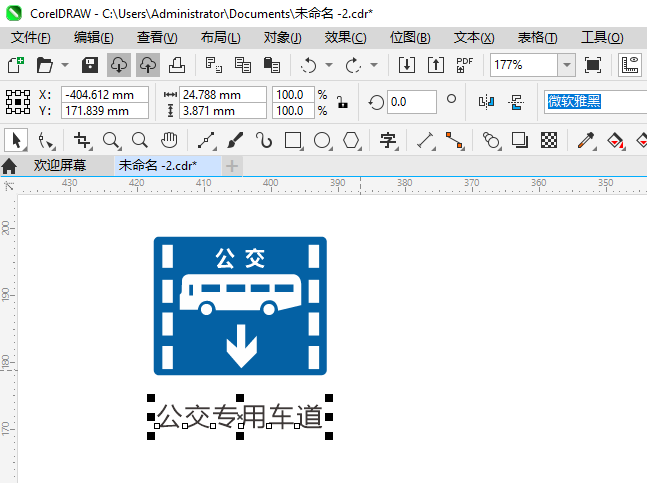
Task: Open the 文本(X) menu
Action: coord(474,38)
